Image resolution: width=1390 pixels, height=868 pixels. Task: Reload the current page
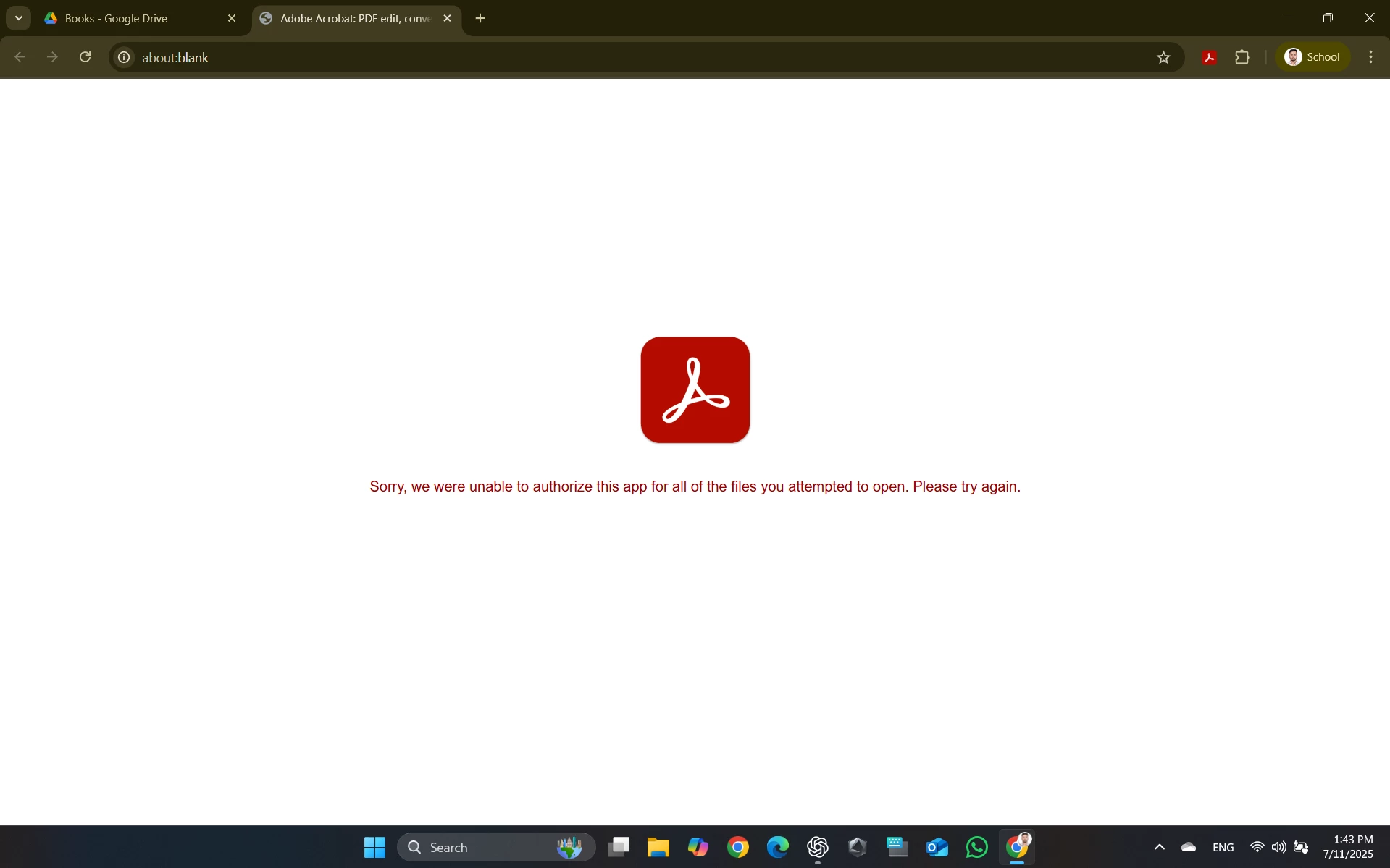pyautogui.click(x=85, y=57)
